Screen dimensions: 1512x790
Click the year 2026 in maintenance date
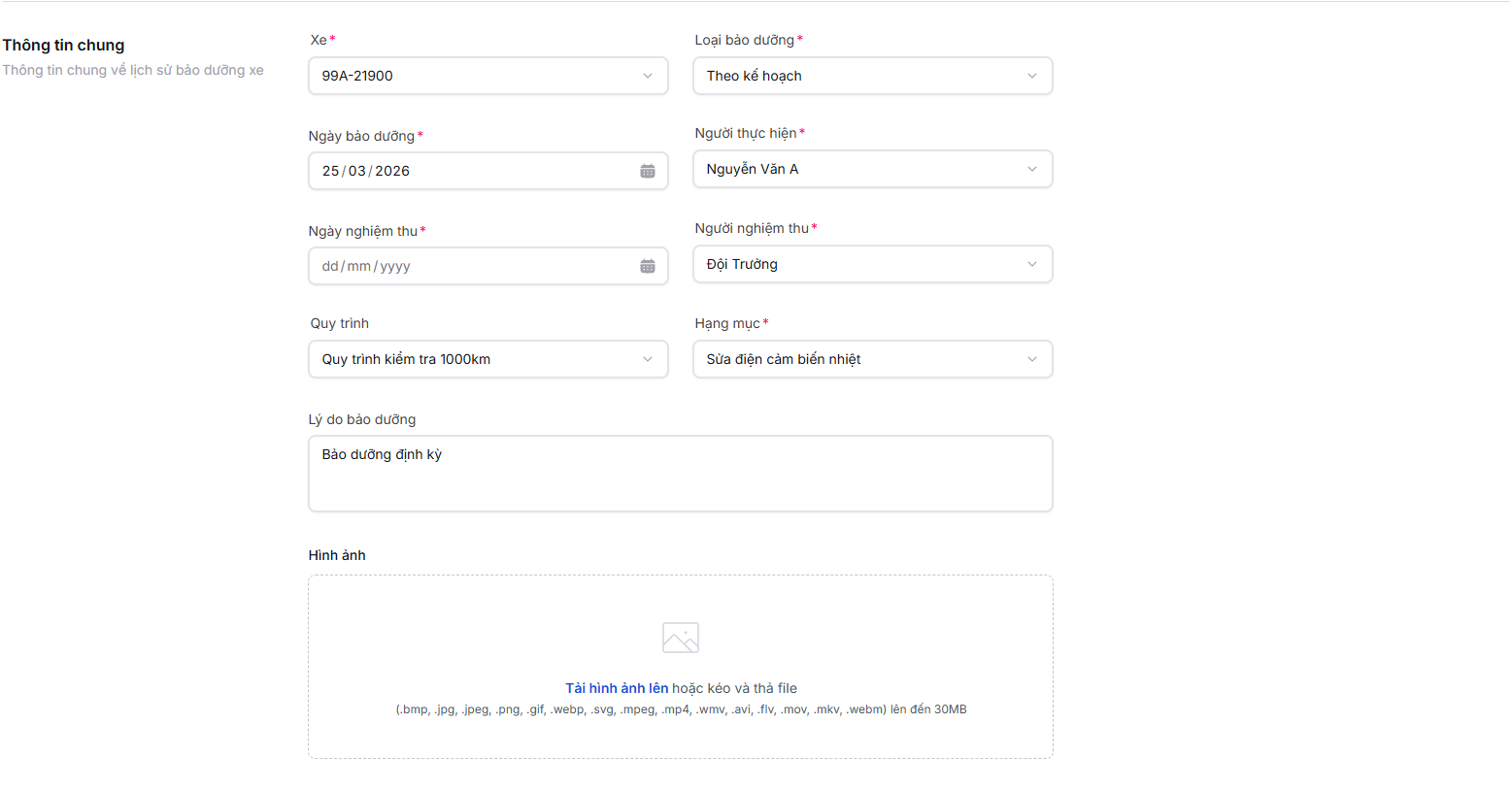click(392, 171)
